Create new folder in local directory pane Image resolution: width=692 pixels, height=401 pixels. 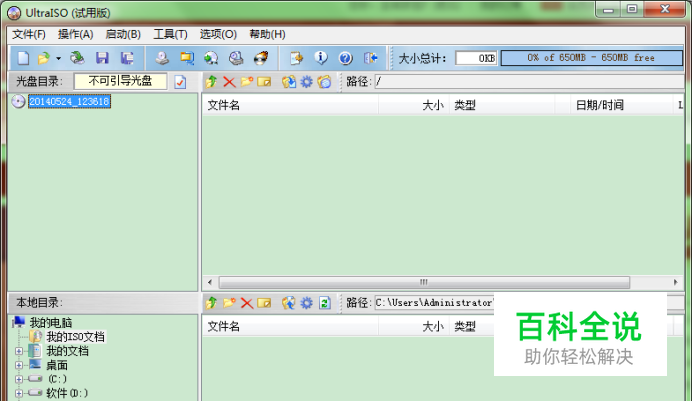tap(229, 303)
